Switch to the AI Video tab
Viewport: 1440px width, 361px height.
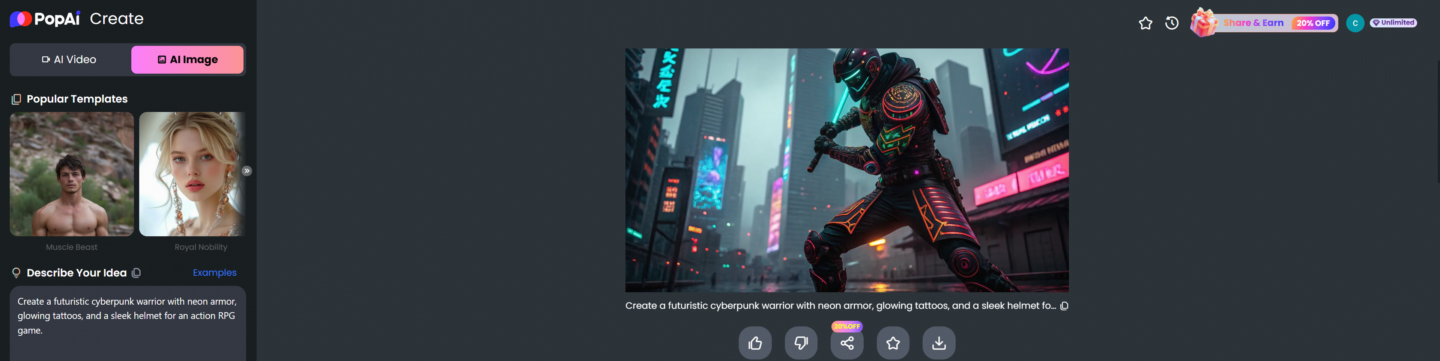point(70,60)
